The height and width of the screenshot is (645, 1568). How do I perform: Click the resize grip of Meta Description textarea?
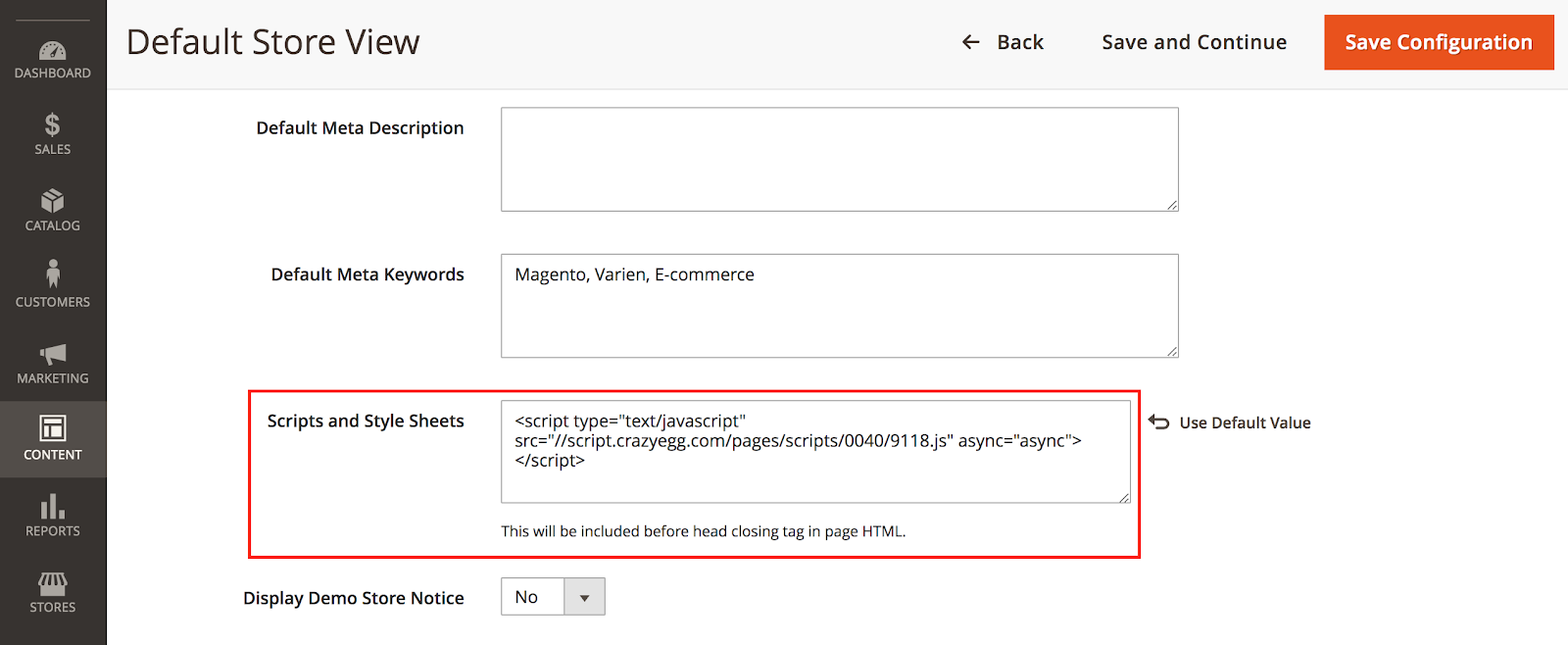1172,205
